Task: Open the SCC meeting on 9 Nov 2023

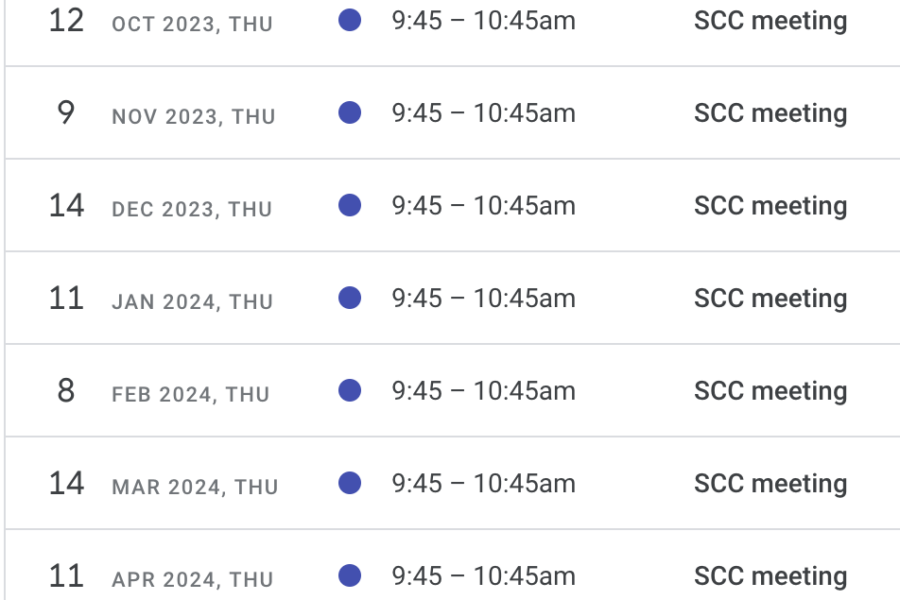Action: [x=770, y=114]
